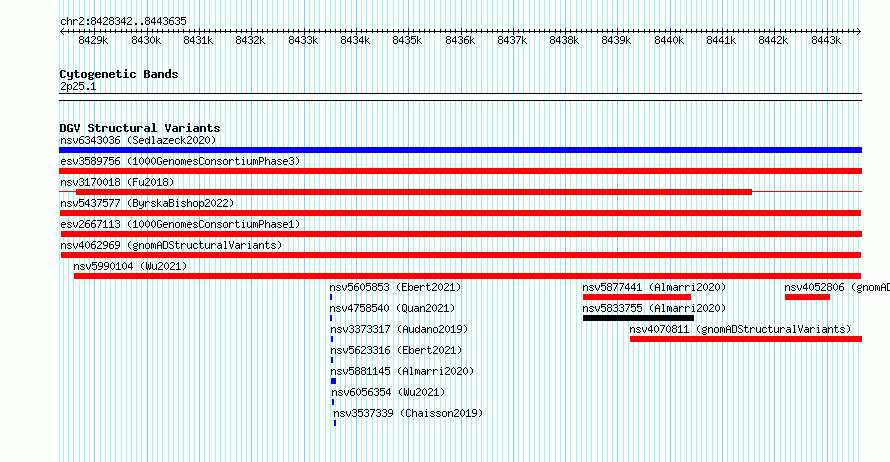Click the 8434k ruler position
Image resolution: width=890 pixels, height=462 pixels.
point(355,40)
